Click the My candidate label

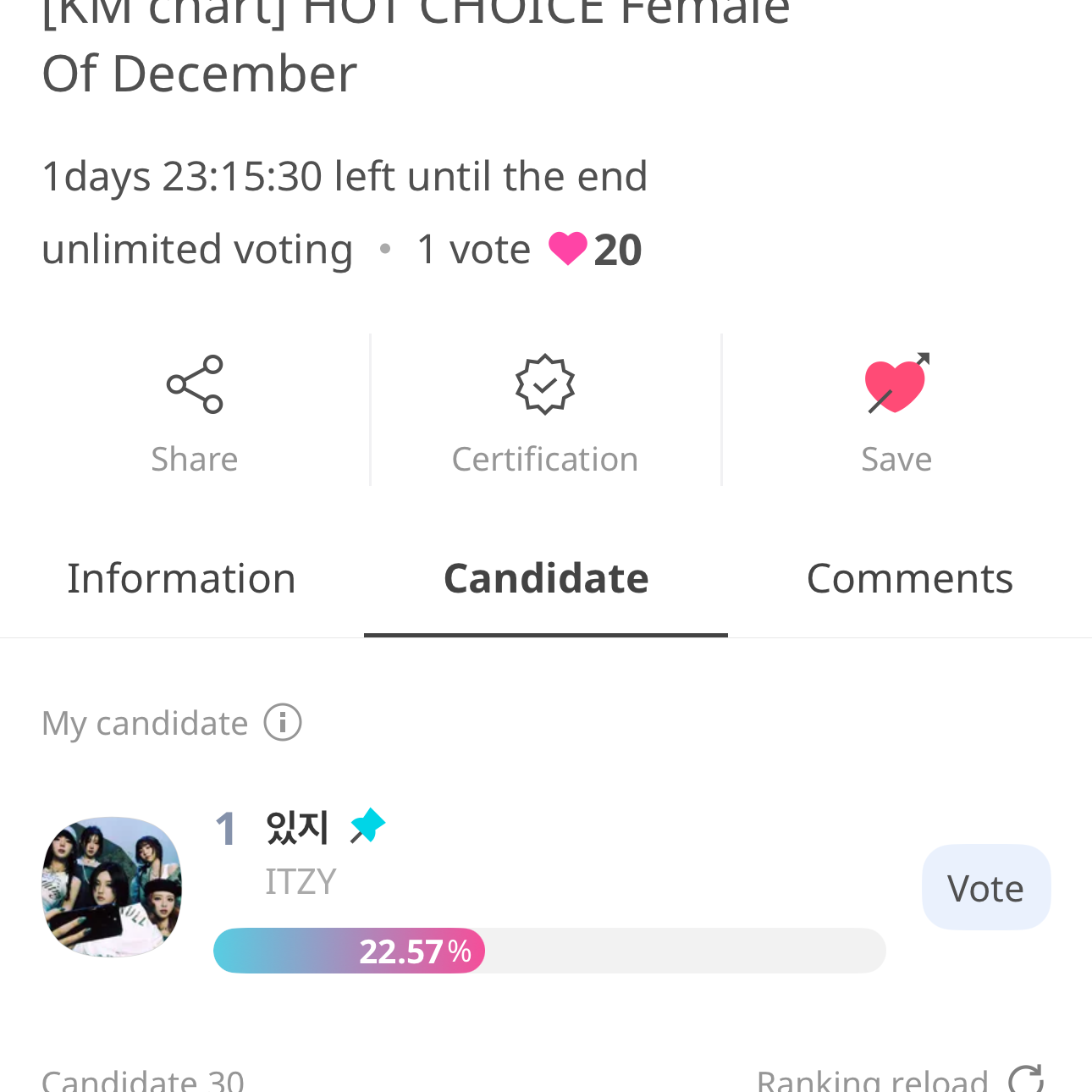point(145,724)
